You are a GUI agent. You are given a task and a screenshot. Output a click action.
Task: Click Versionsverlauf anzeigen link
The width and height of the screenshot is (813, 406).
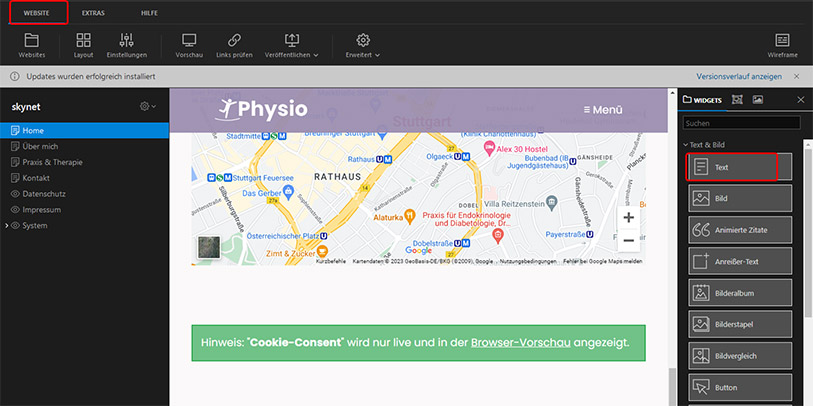coord(739,76)
